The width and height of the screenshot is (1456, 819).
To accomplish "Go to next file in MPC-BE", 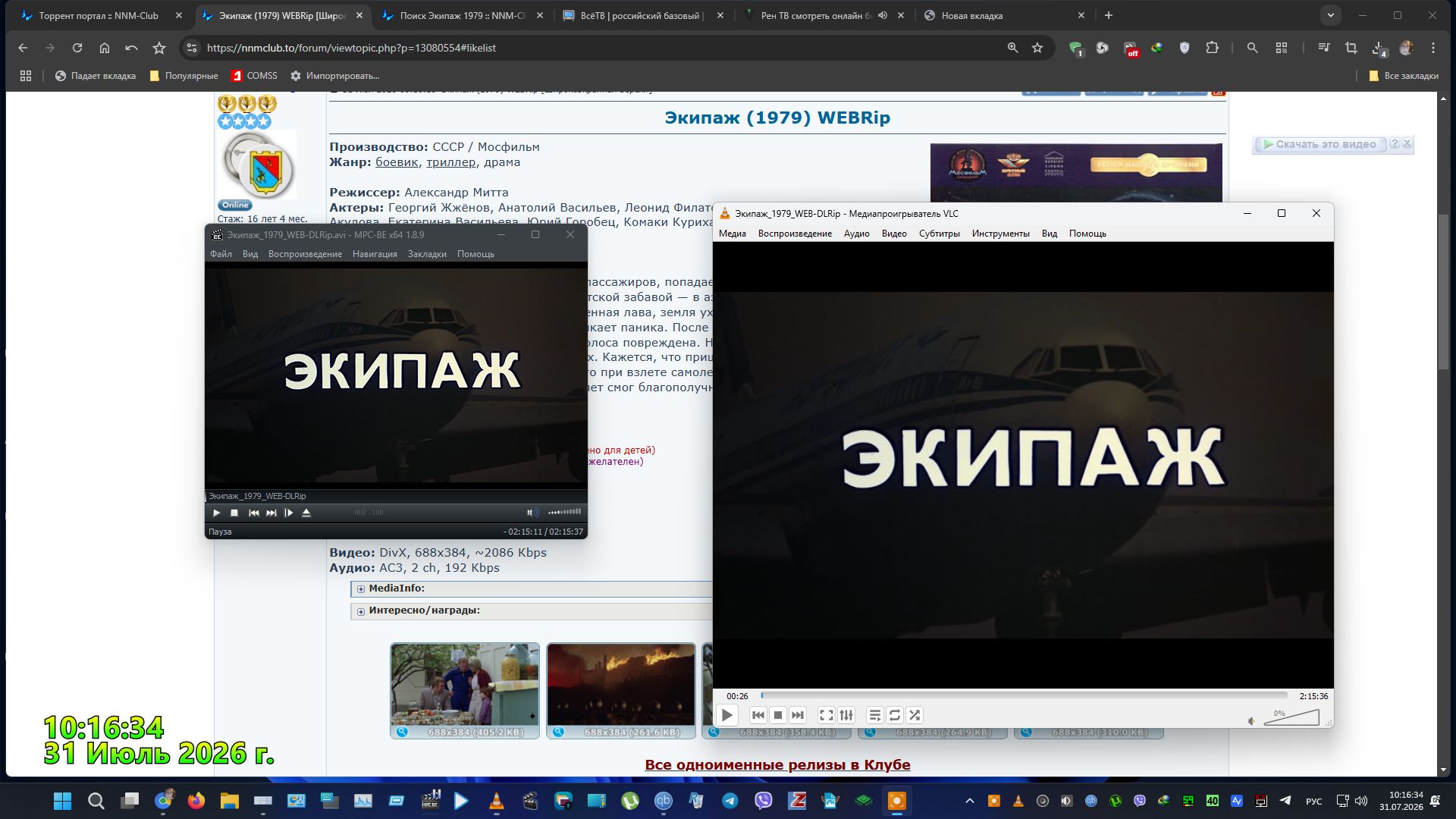I will coord(271,513).
